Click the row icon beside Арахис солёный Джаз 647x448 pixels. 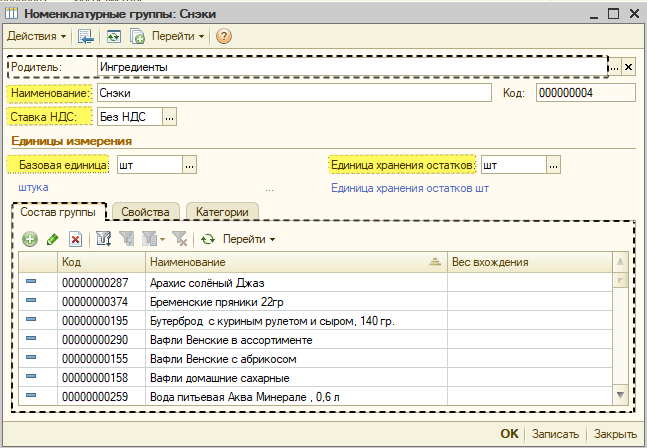click(31, 281)
